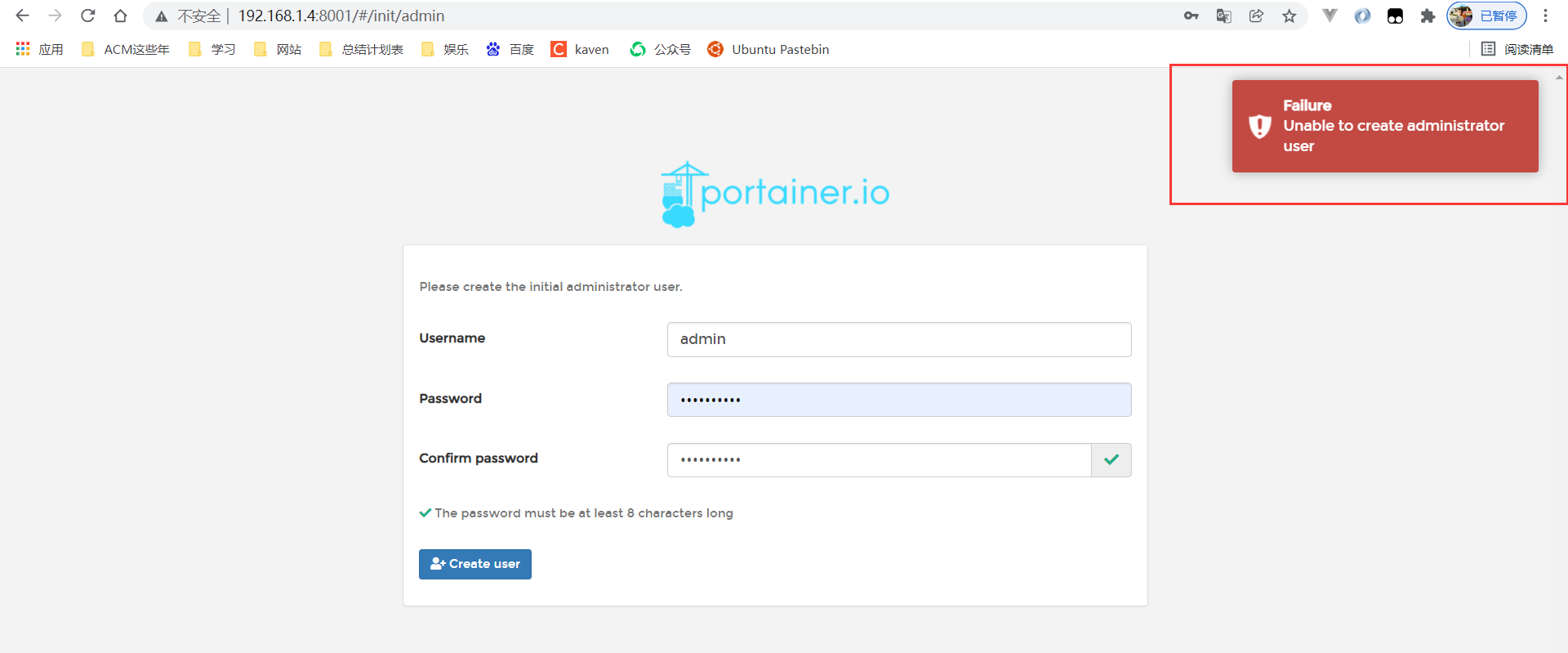
Task: Click the grey V extension icon
Action: point(1330,16)
